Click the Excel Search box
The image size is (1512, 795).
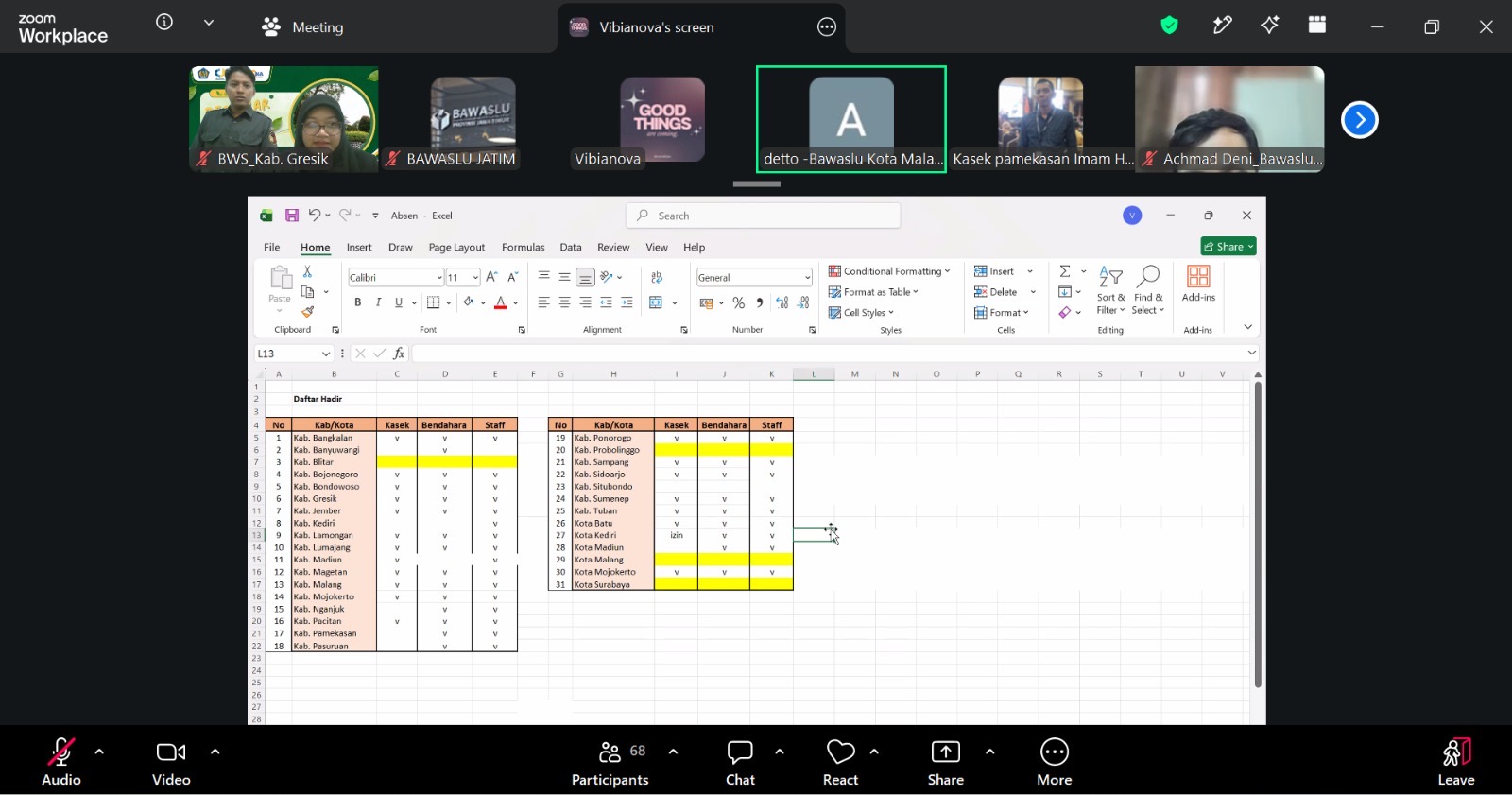(x=763, y=216)
